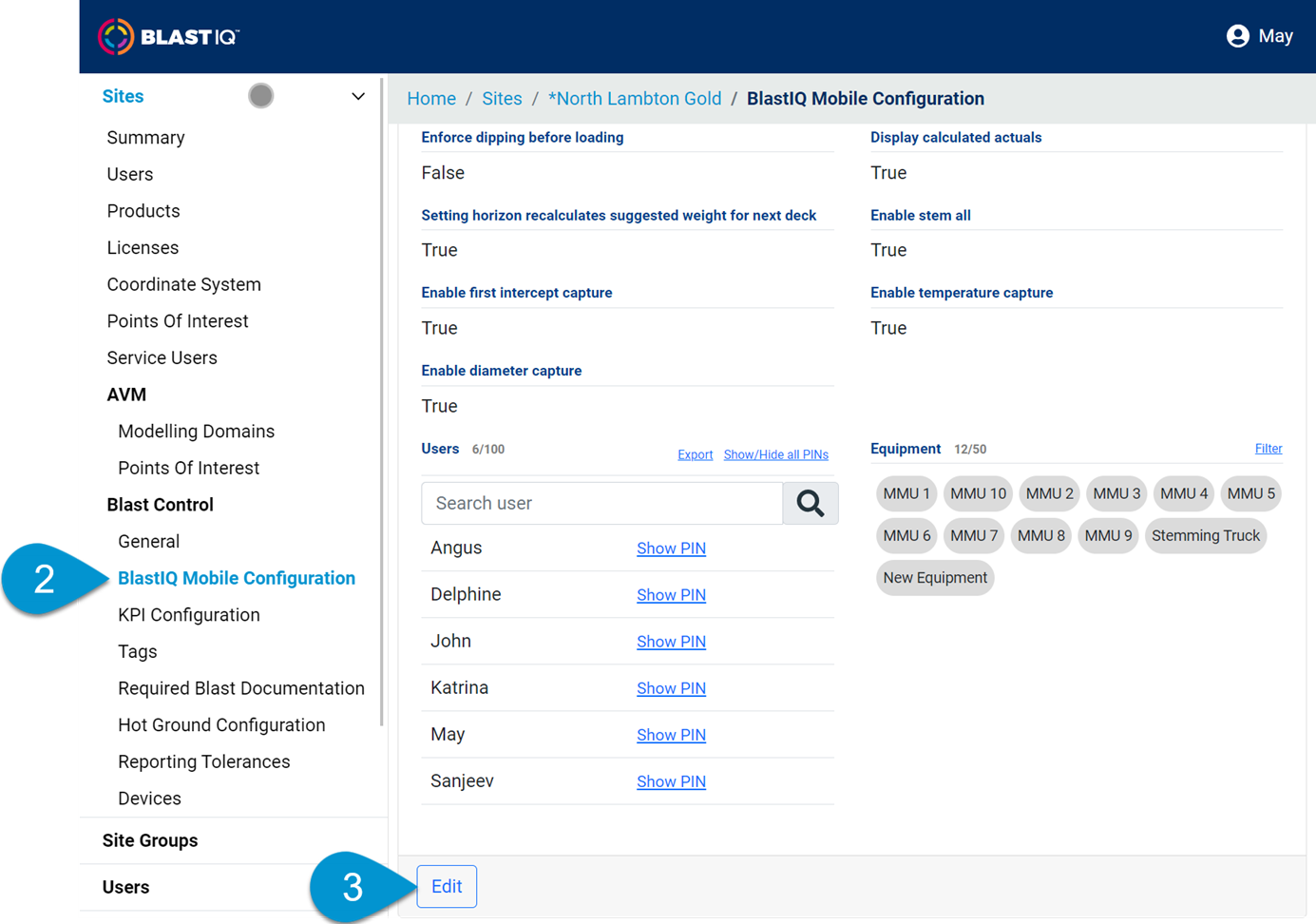1316x924 pixels.
Task: Open Reporting Tolerances
Action: [x=204, y=762]
